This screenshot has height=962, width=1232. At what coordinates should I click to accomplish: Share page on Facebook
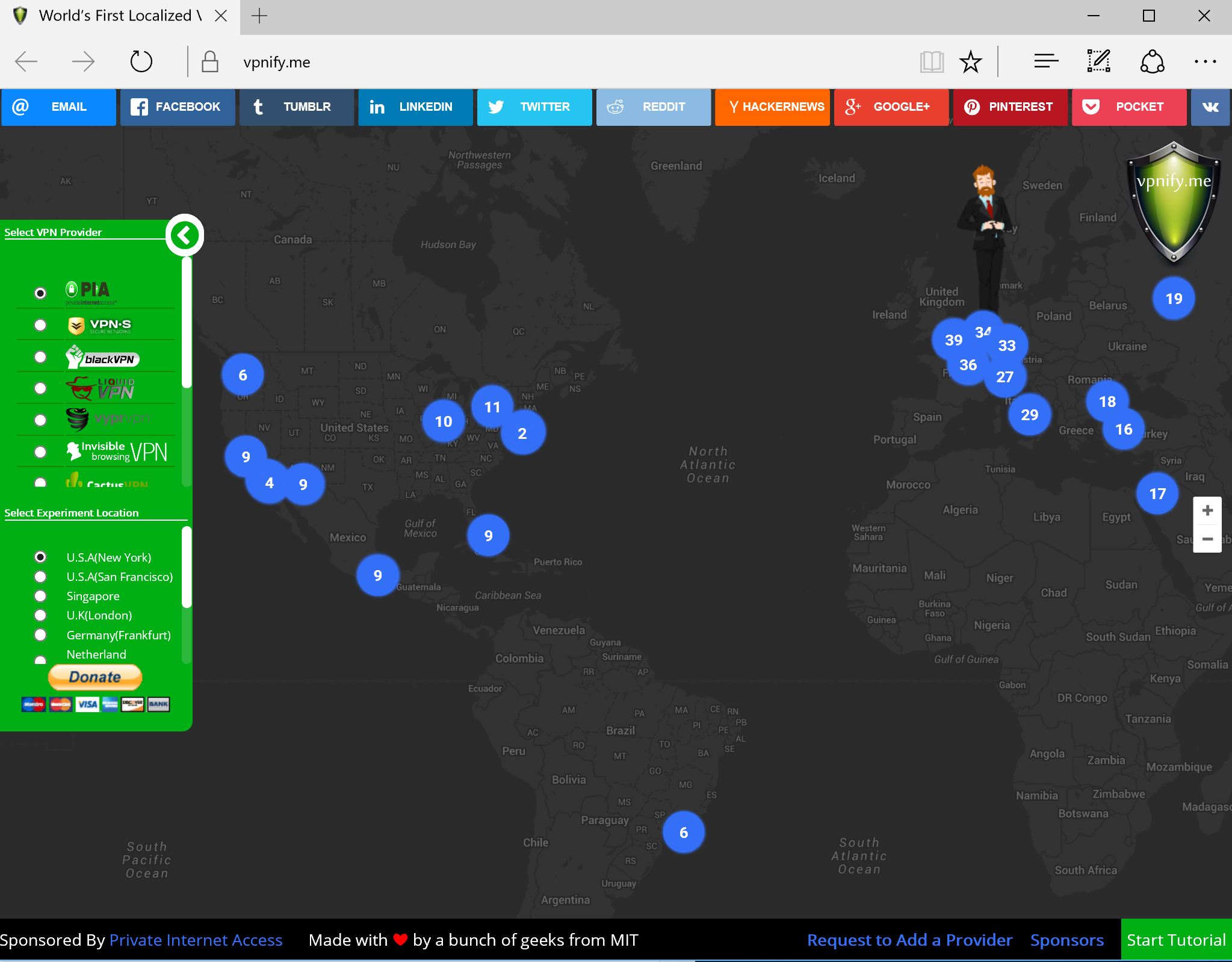pos(178,107)
